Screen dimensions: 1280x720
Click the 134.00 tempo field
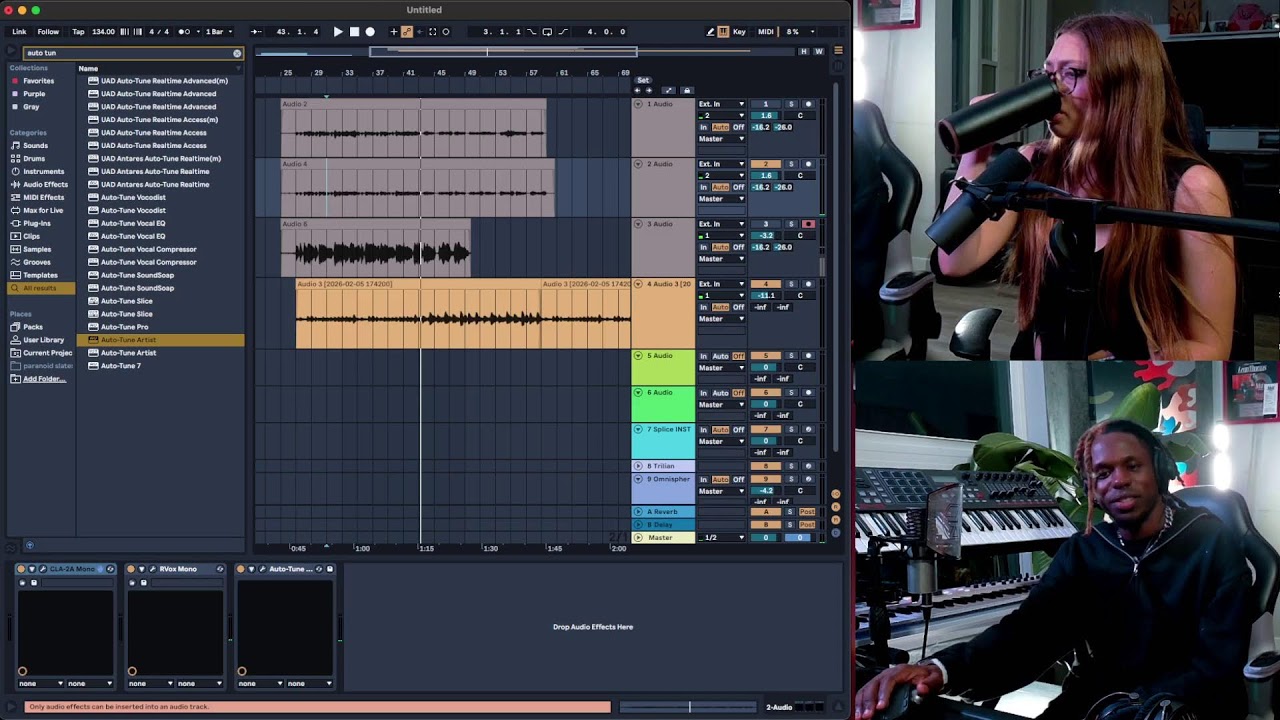pos(103,32)
